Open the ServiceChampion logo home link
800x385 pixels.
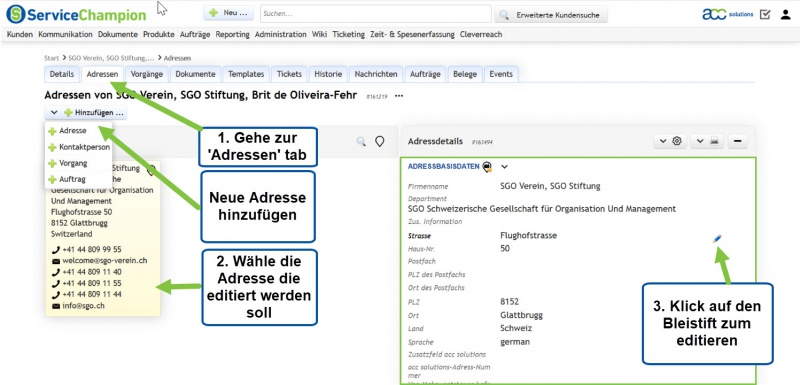pyautogui.click(x=76, y=14)
